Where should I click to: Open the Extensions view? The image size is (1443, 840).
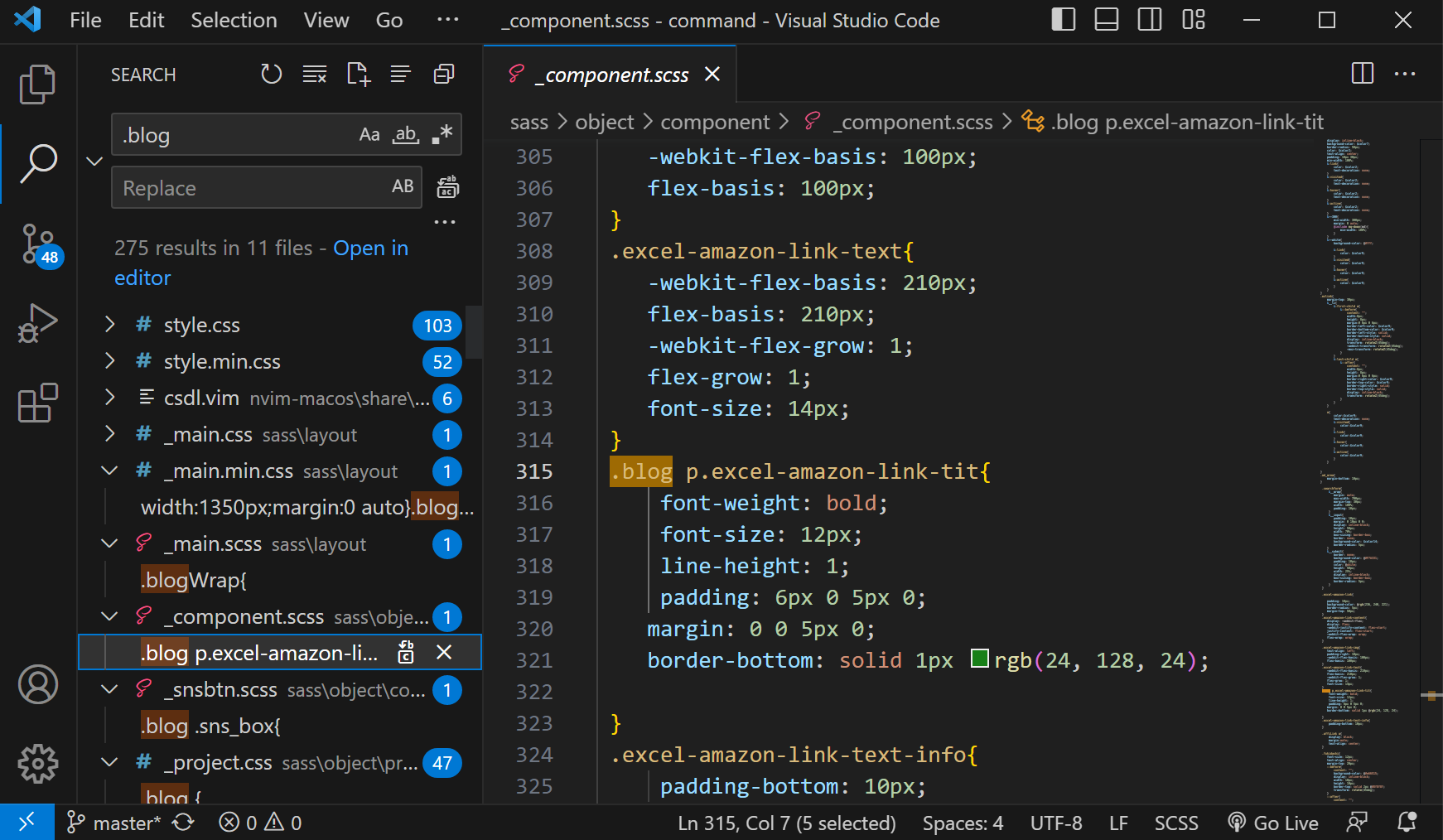click(37, 404)
